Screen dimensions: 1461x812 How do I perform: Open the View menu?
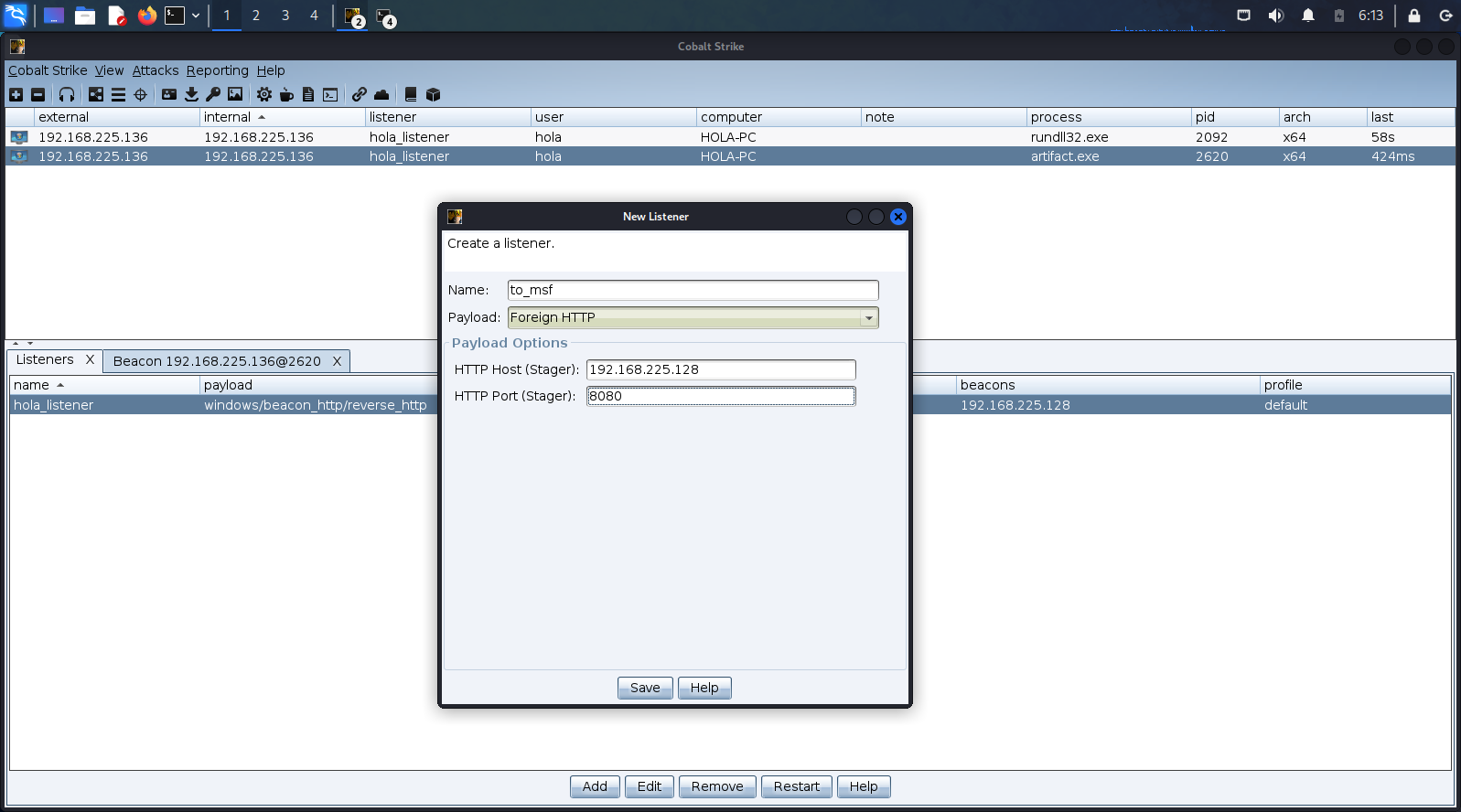(109, 70)
